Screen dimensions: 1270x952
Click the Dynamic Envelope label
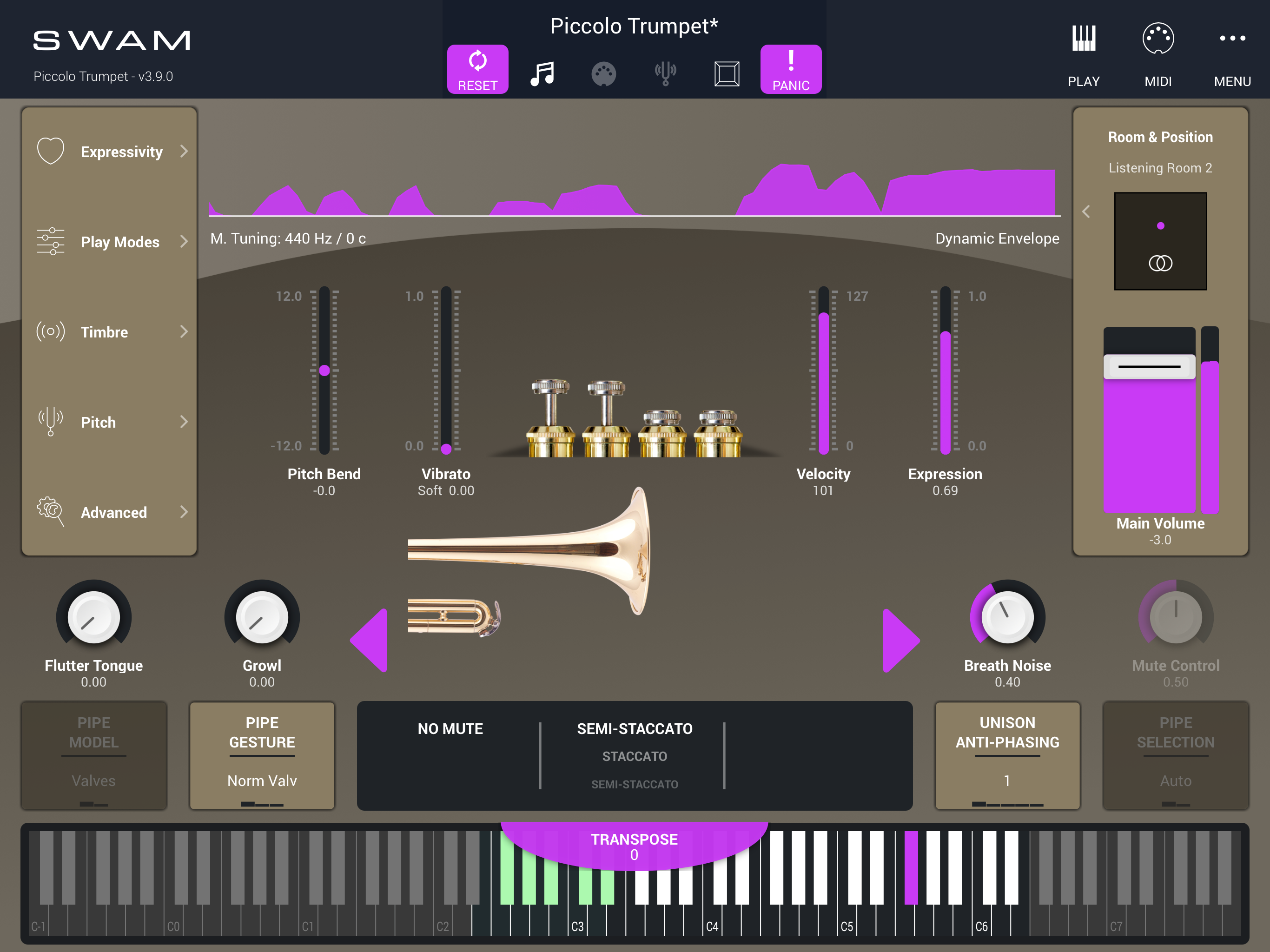[x=997, y=238]
